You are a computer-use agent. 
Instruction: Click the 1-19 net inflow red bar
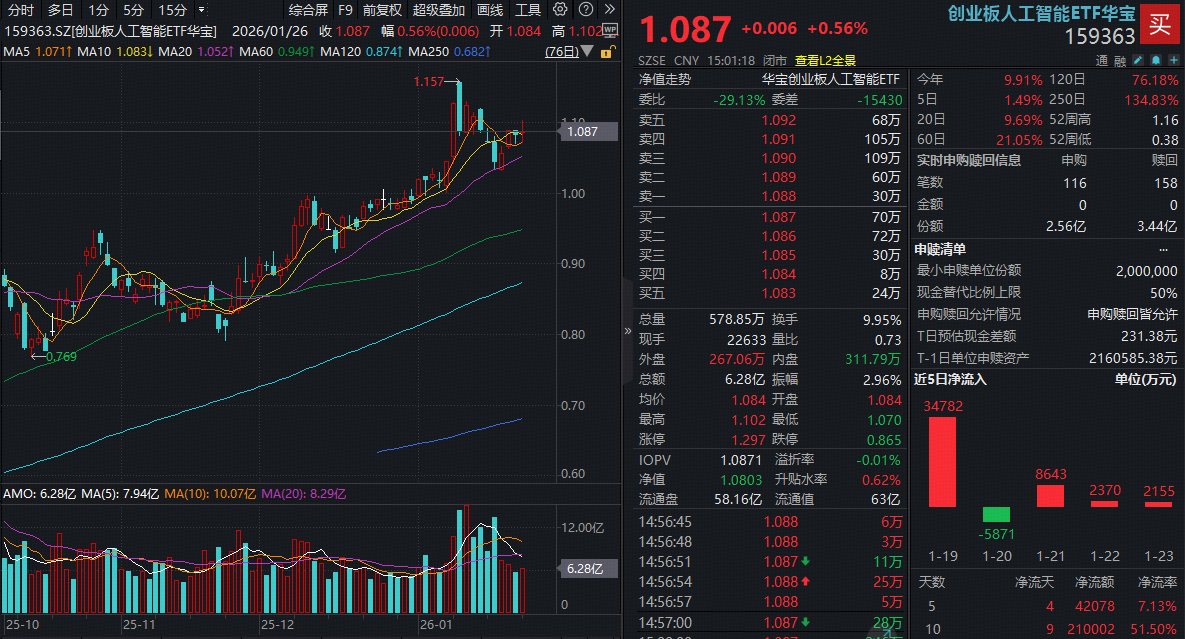click(x=942, y=461)
